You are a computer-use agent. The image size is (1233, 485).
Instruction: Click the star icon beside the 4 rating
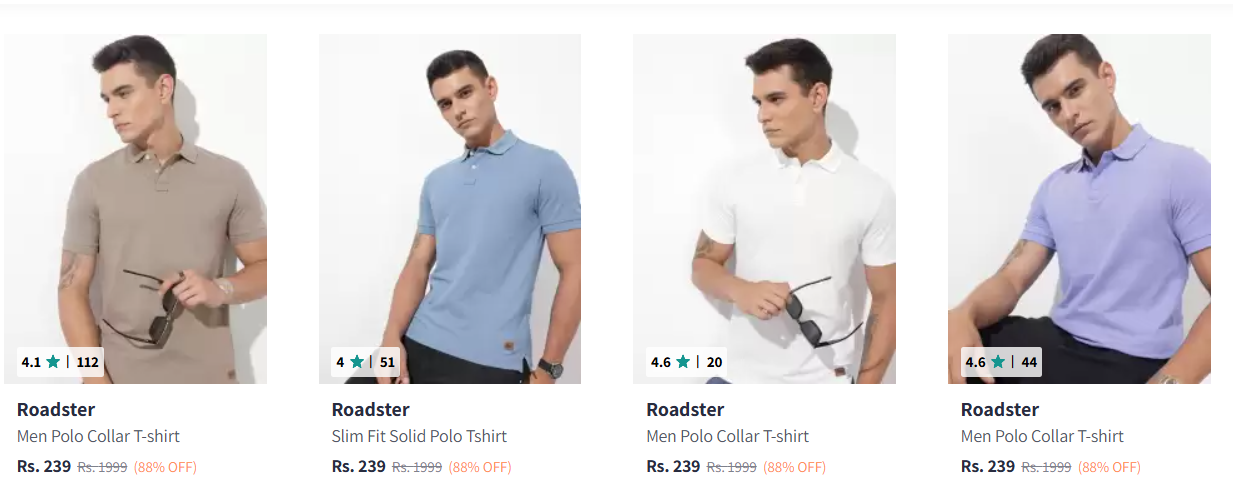(357, 362)
